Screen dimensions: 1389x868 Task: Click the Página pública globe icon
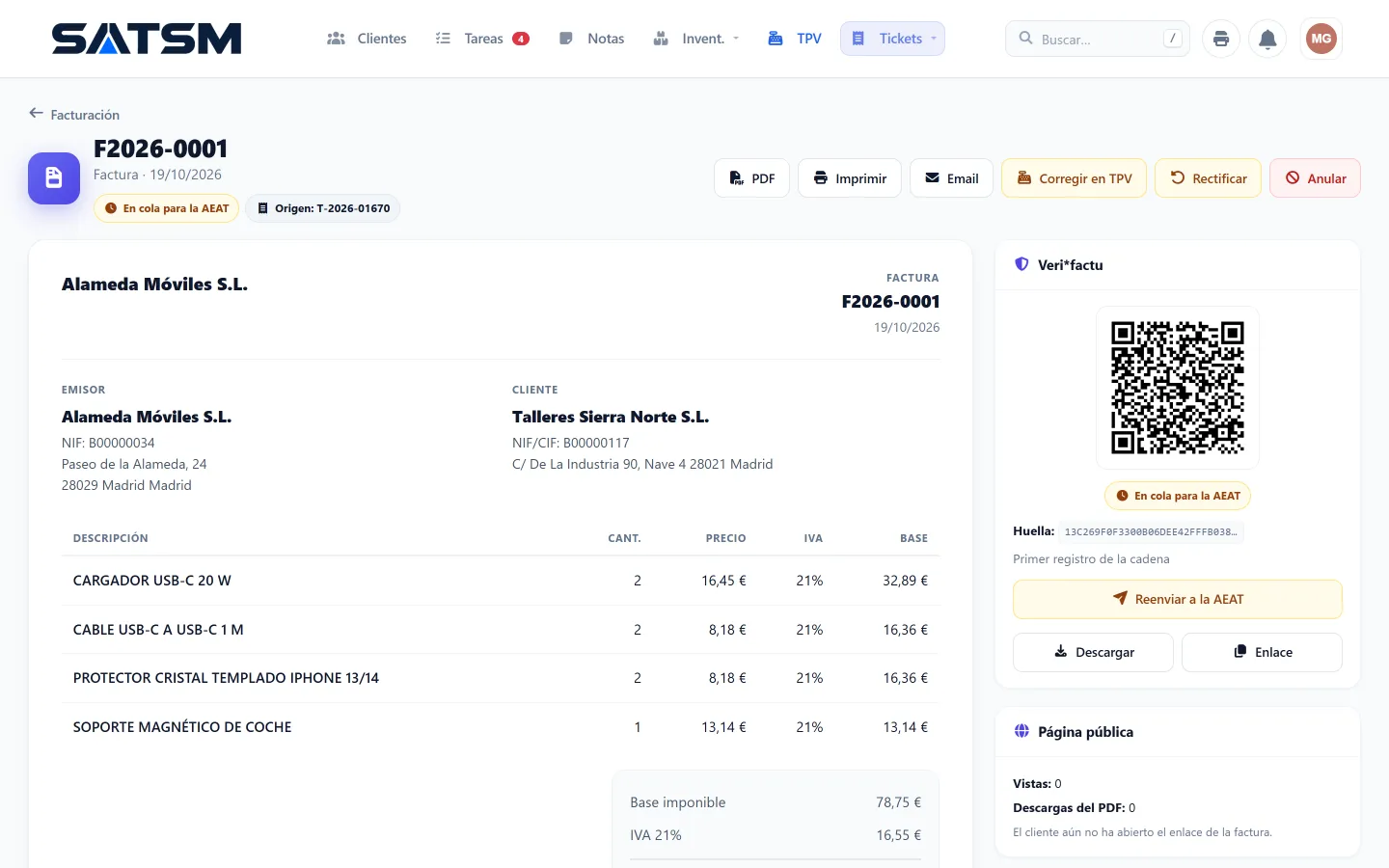[x=1021, y=731]
